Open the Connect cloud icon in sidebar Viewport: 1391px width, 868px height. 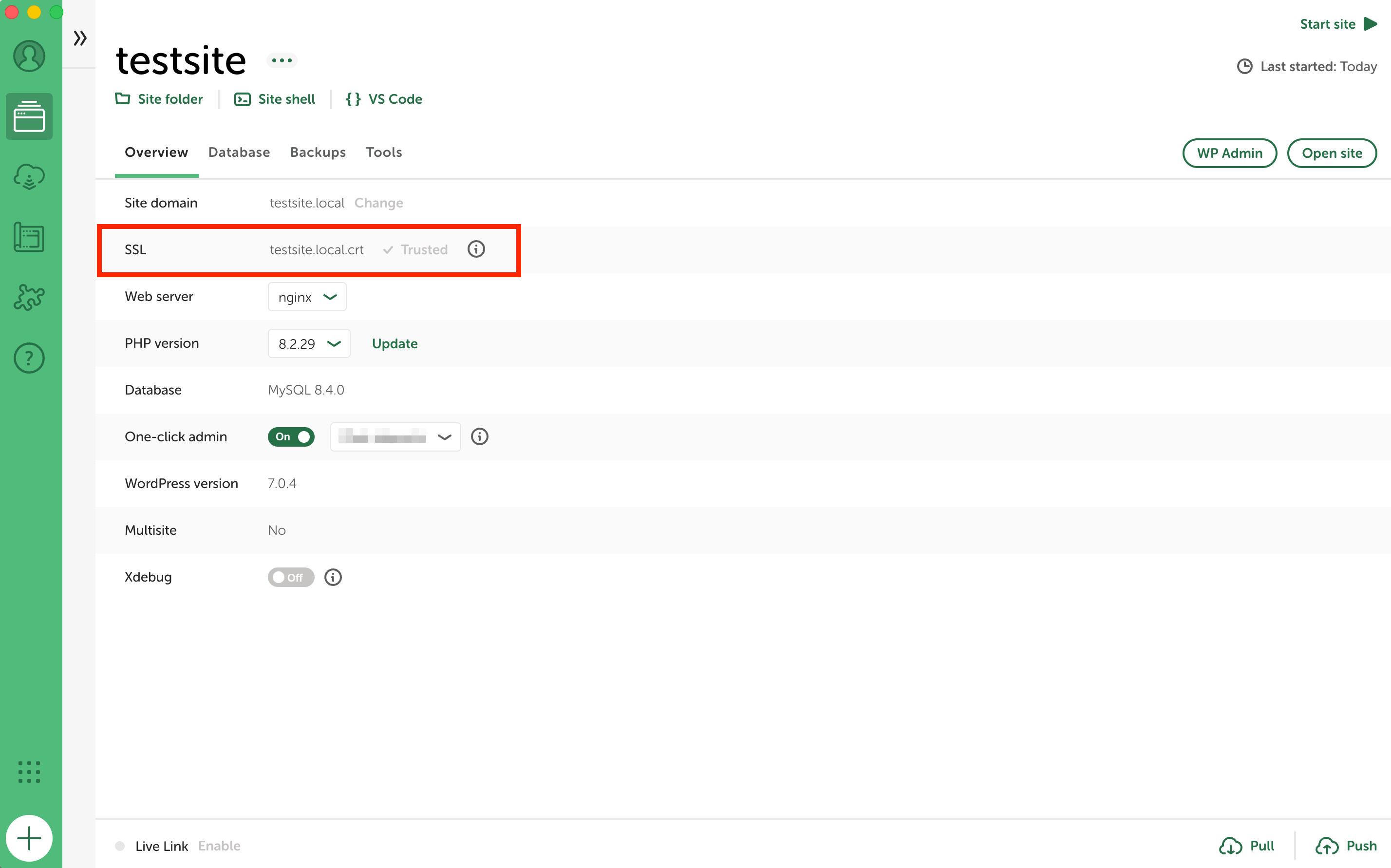29,177
